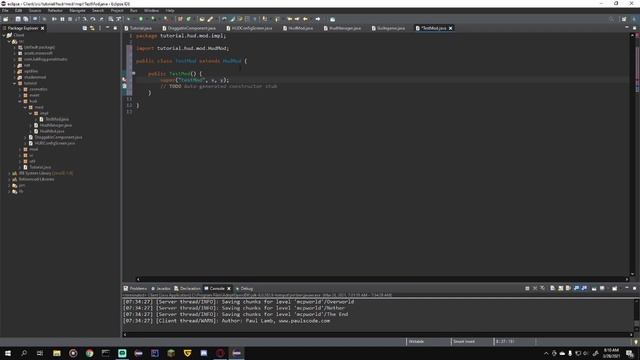Expand DraggableComponent.java tree node
Screen dimensions: 640x360
(x=25, y=138)
